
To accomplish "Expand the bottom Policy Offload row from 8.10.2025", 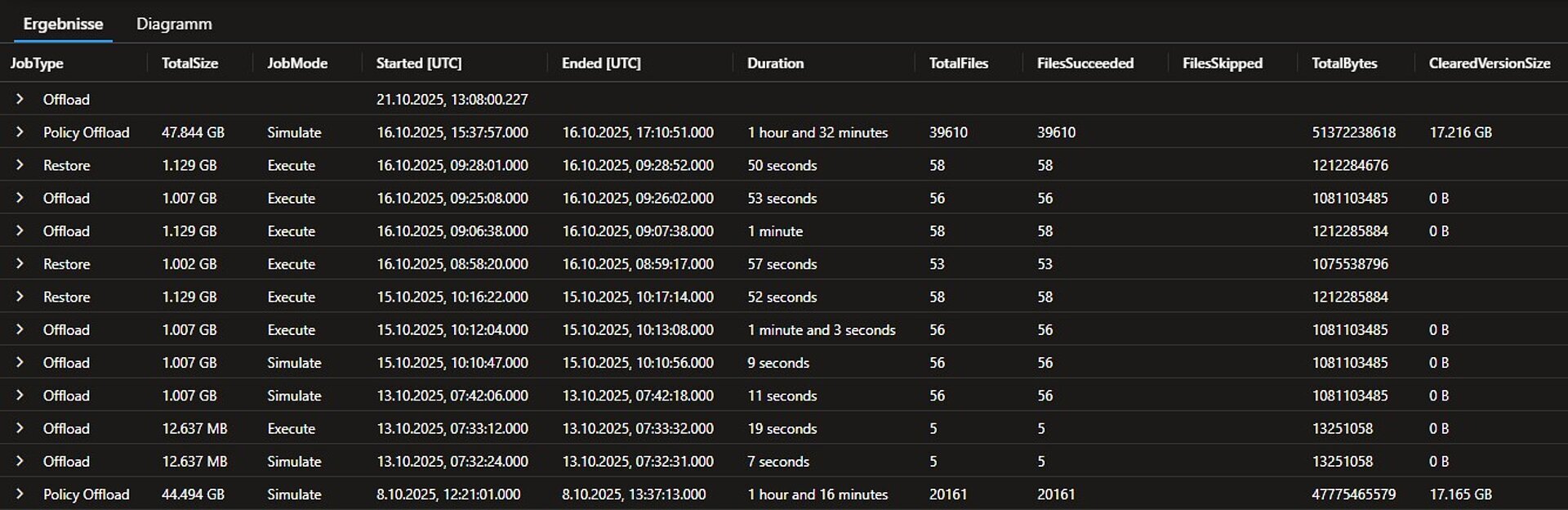I will click(x=20, y=494).
